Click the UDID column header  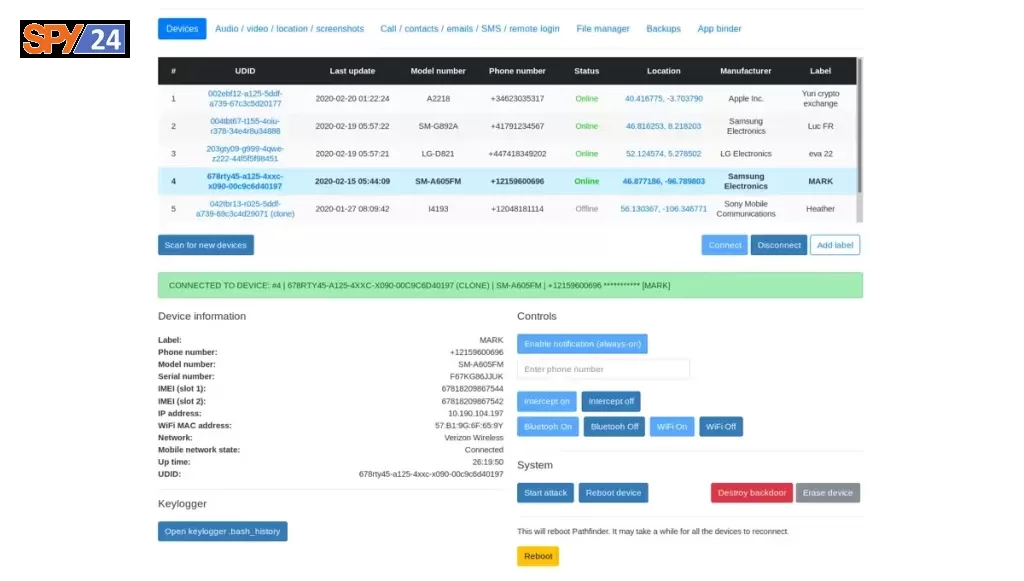[245, 71]
